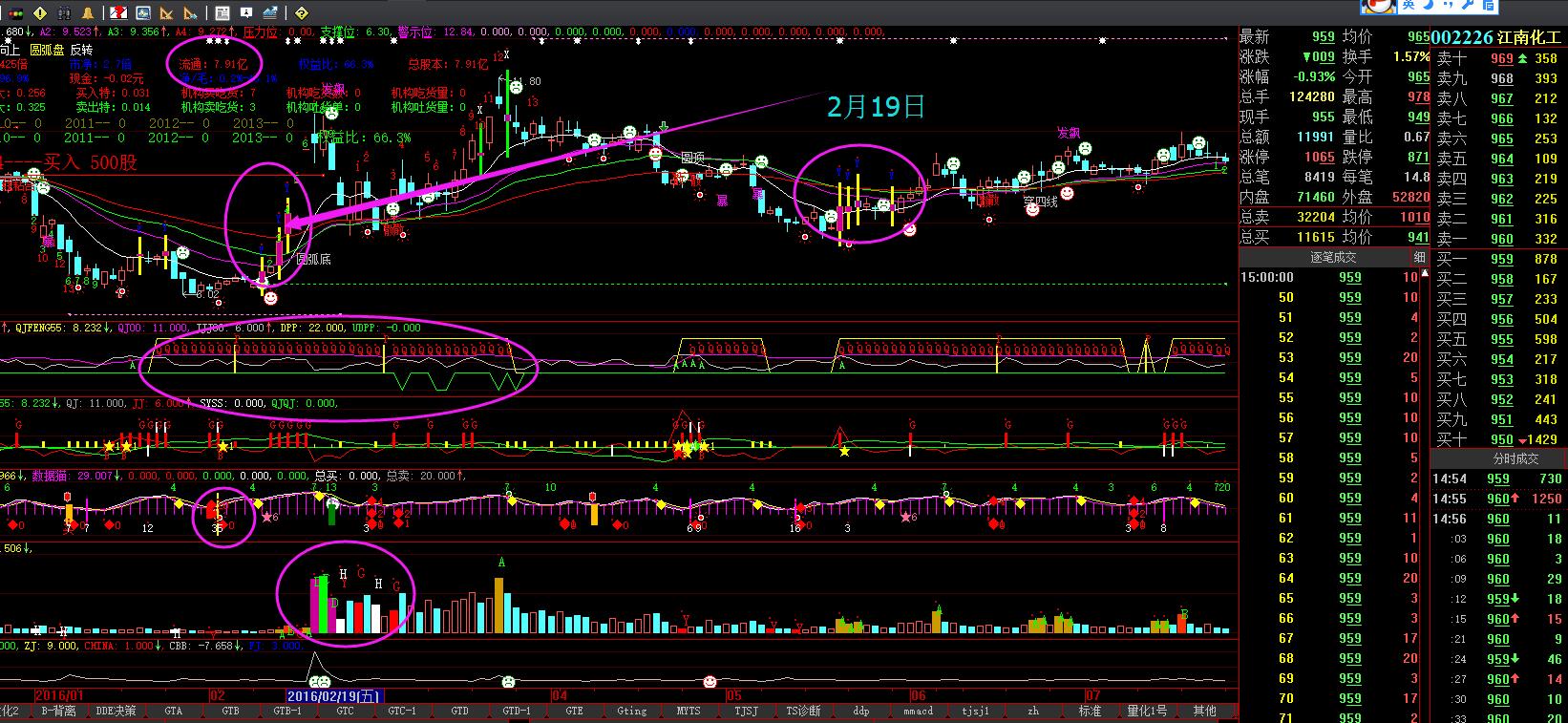Click the 14:55 minute trade row
The width and height of the screenshot is (1568, 723).
click(x=1498, y=499)
